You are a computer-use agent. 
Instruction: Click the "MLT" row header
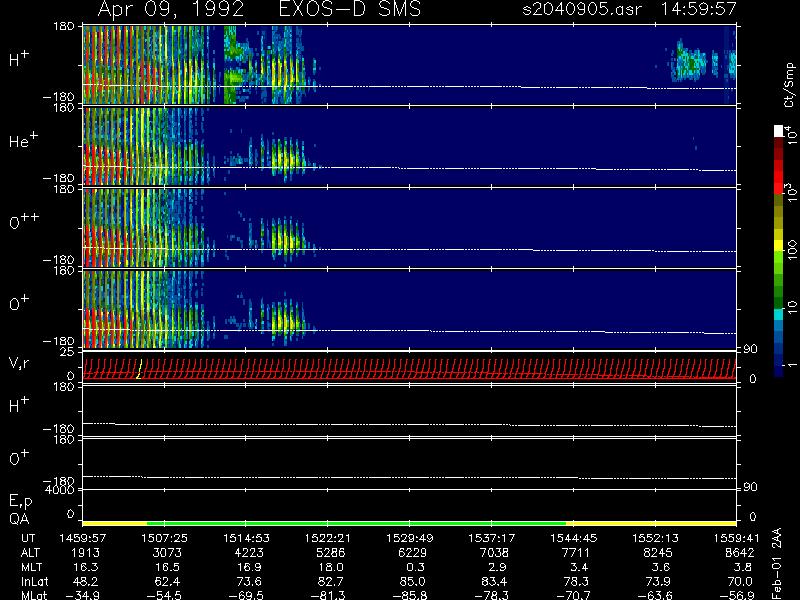pos(32,567)
